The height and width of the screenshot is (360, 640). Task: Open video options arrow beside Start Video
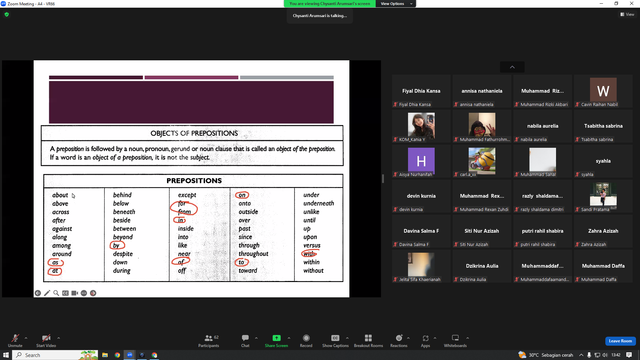tap(59, 338)
